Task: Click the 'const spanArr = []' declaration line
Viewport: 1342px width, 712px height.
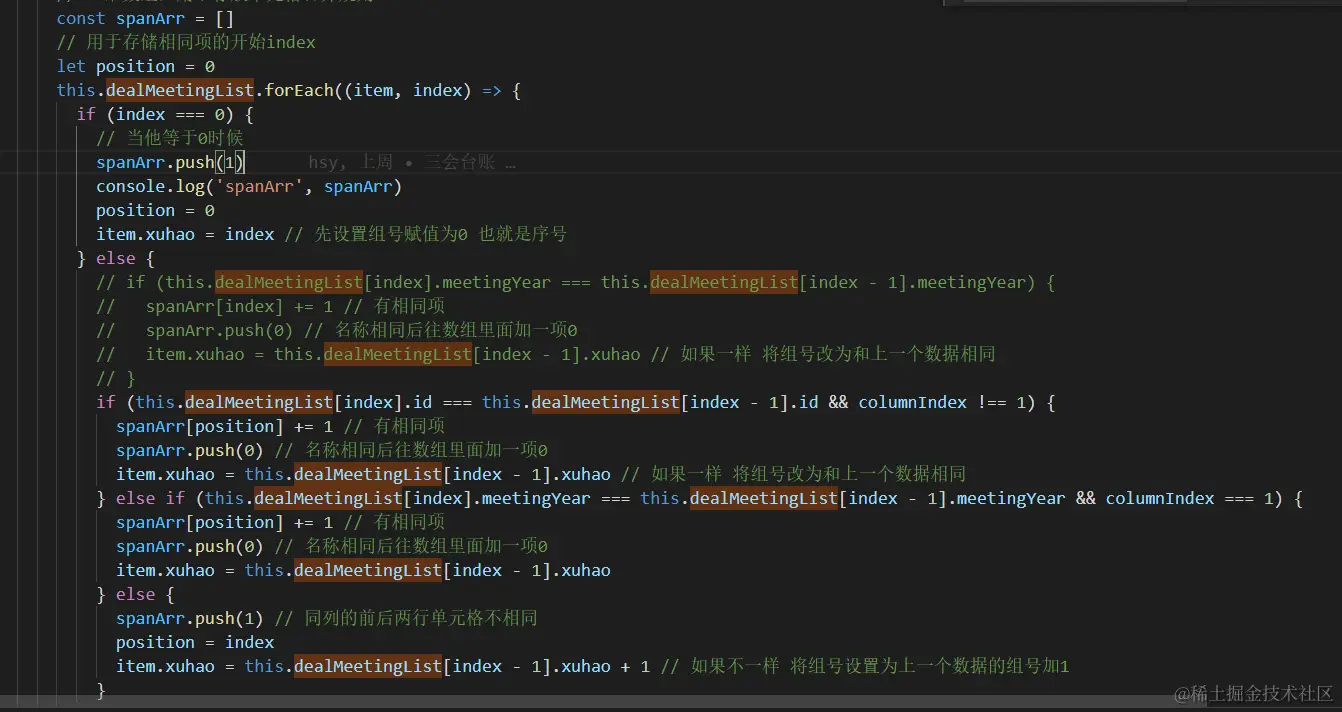Action: pos(144,18)
